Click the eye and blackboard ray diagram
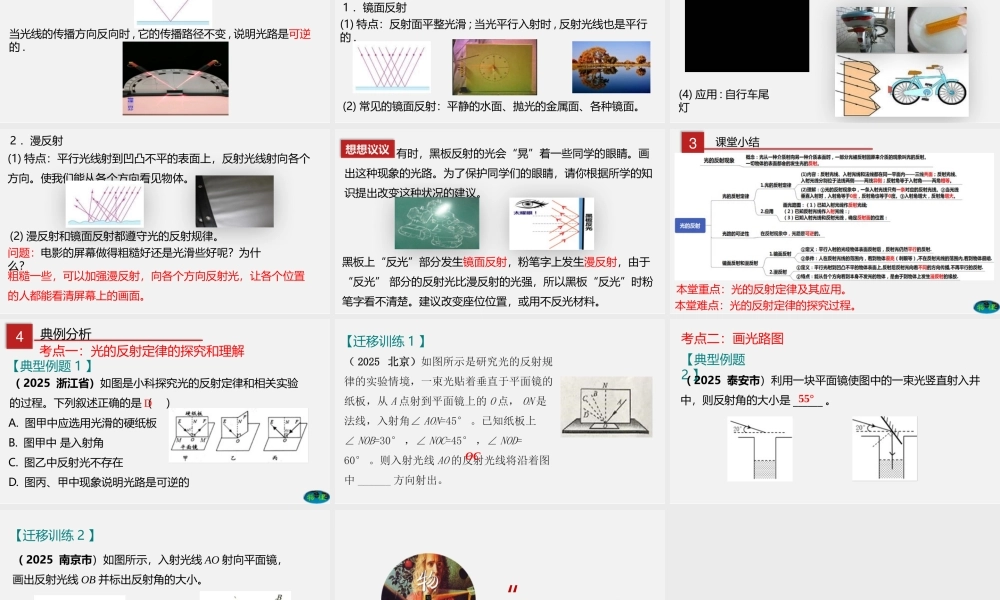 (x=552, y=223)
